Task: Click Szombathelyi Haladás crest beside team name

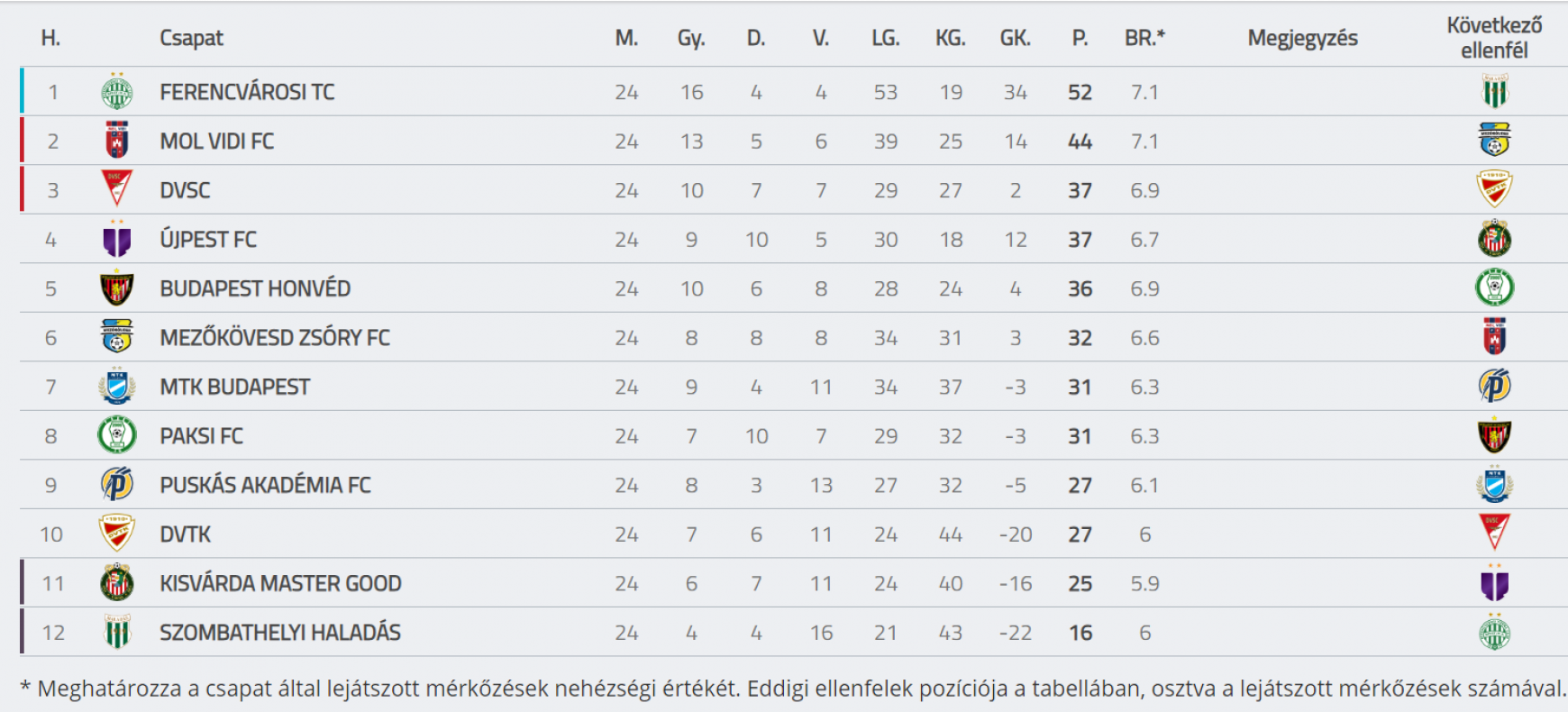Action: pos(117,632)
